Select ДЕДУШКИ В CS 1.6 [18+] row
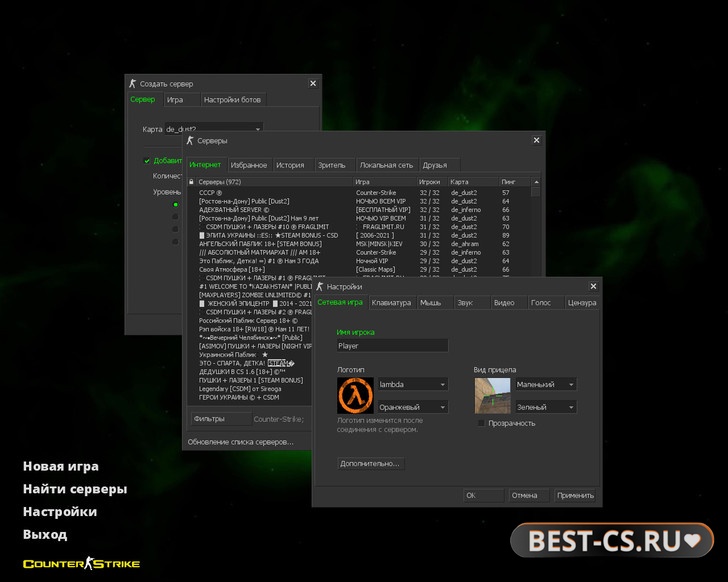Viewport: 728px width, 582px height. pos(250,372)
